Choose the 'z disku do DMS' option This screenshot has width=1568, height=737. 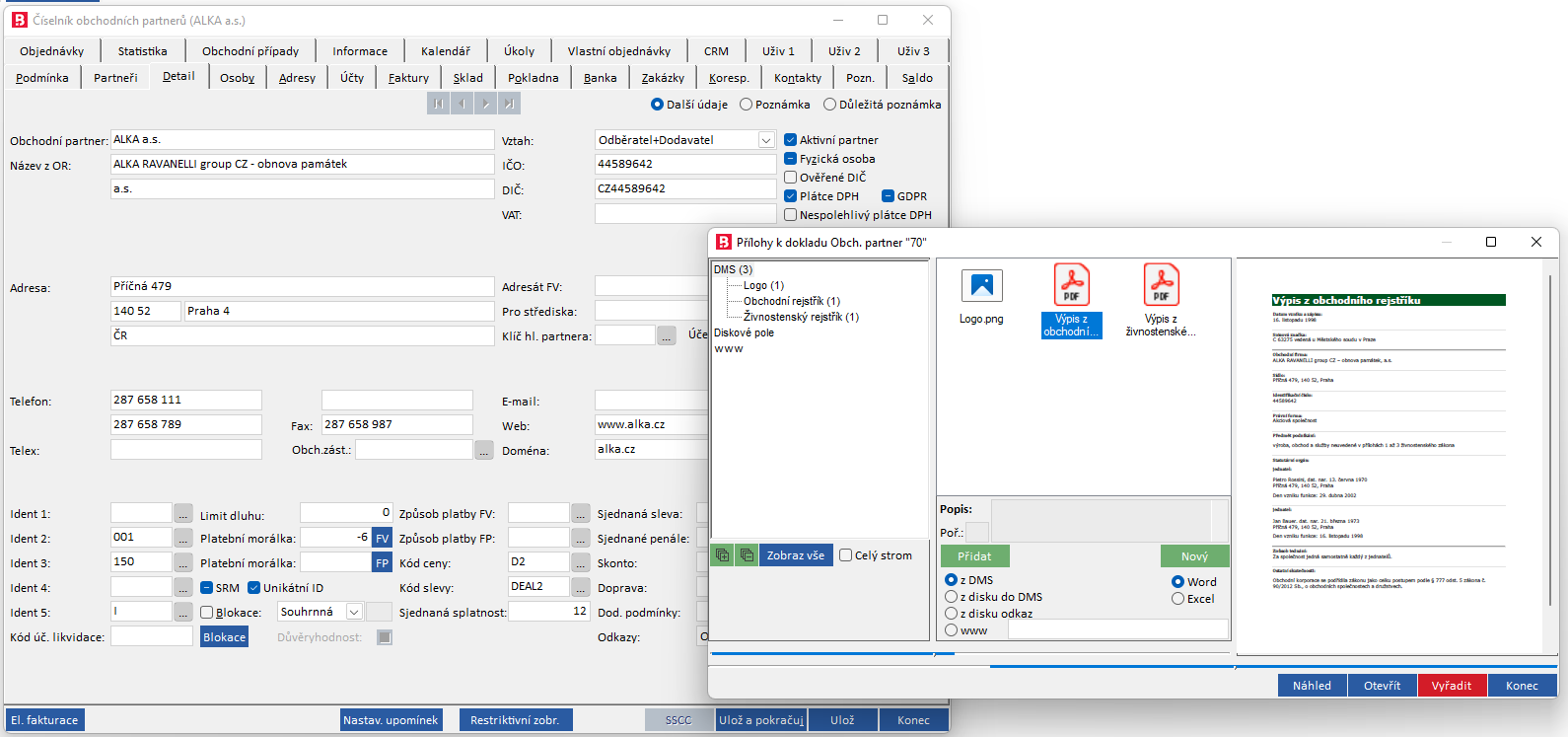951,597
